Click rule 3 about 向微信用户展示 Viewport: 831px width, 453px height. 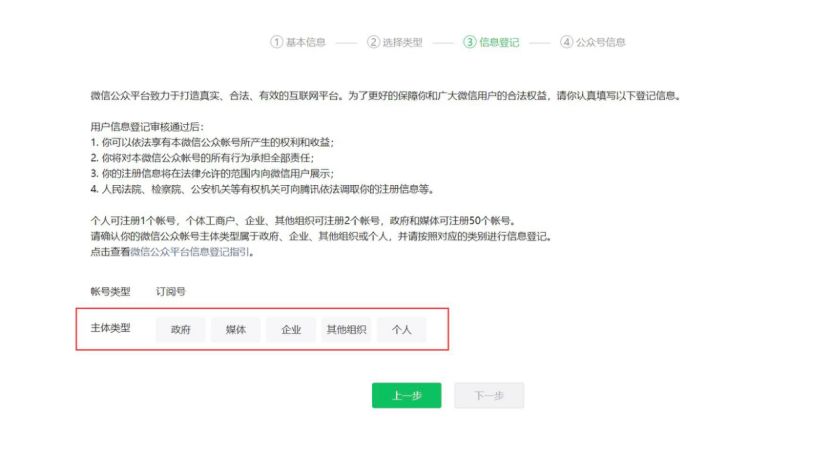tap(212, 173)
